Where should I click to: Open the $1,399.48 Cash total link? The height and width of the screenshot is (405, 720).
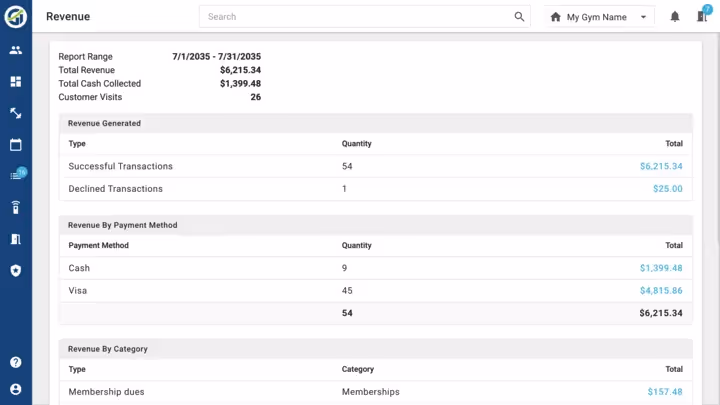pyautogui.click(x=661, y=268)
